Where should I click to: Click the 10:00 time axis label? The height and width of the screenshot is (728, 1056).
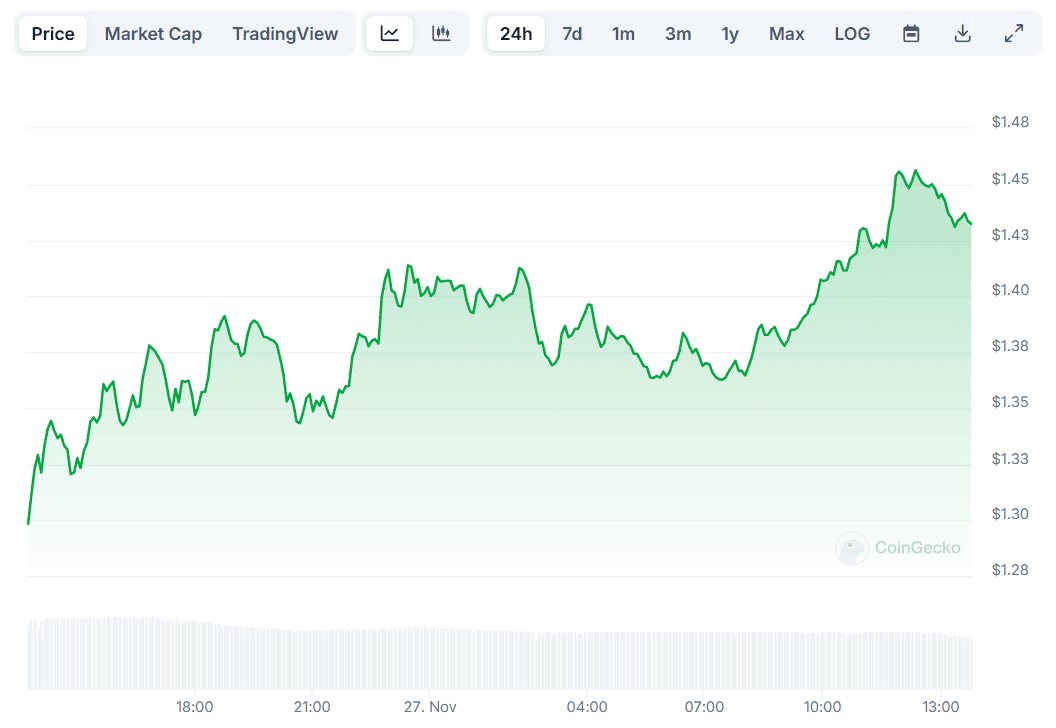coord(822,707)
